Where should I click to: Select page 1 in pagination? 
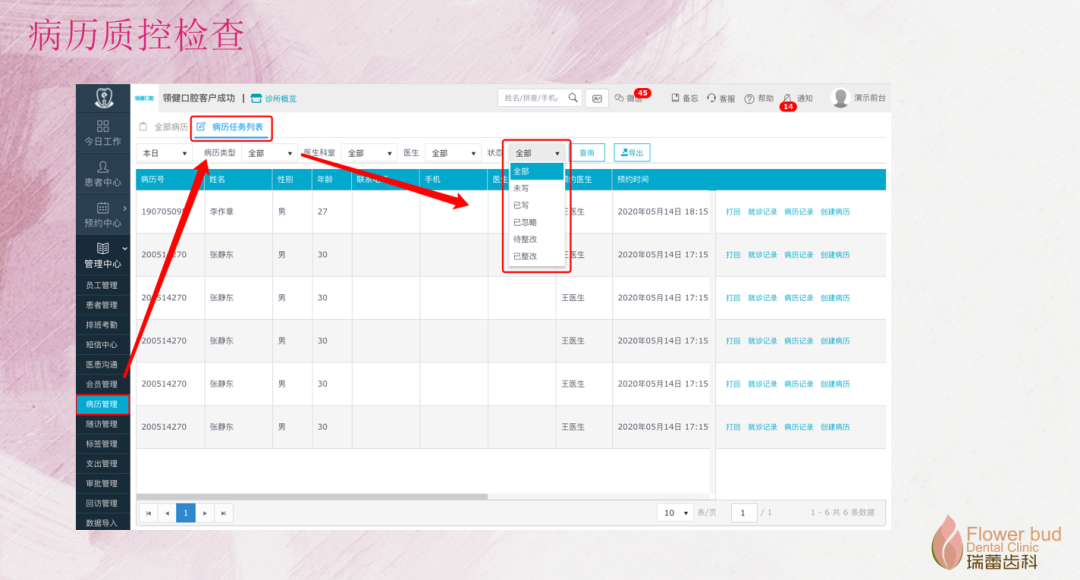click(186, 513)
